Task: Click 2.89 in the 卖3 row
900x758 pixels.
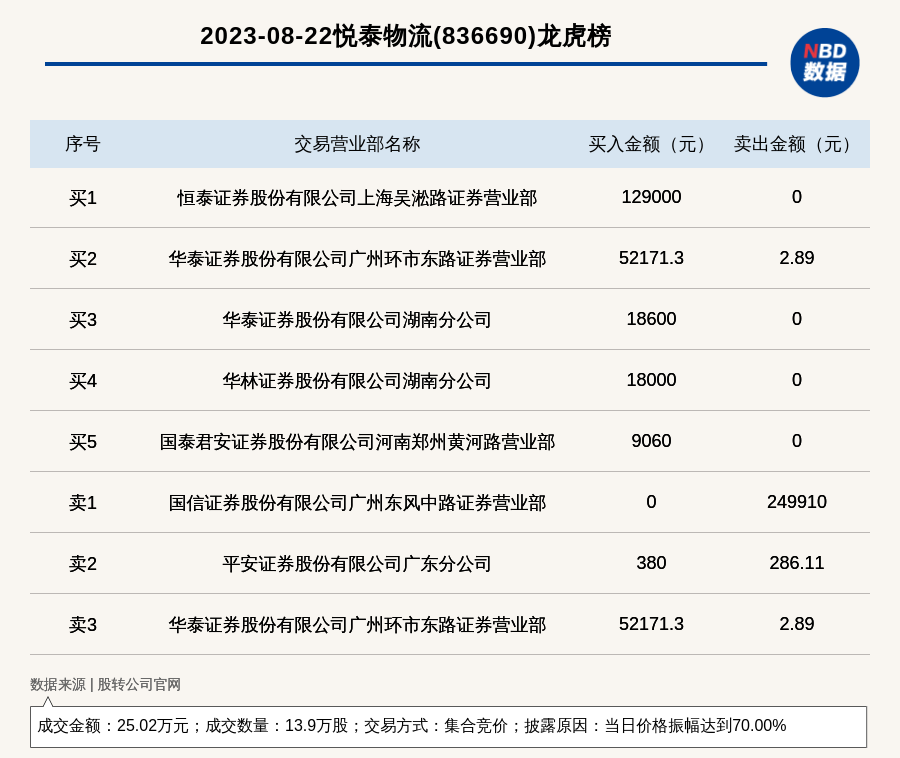Action: [796, 623]
